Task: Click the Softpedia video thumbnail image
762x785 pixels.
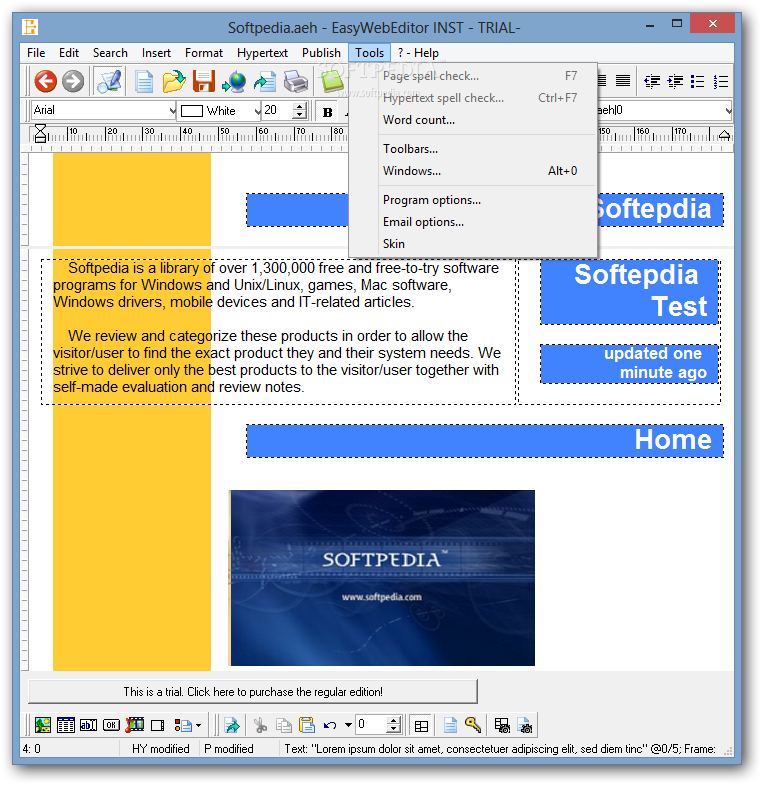Action: coord(382,578)
